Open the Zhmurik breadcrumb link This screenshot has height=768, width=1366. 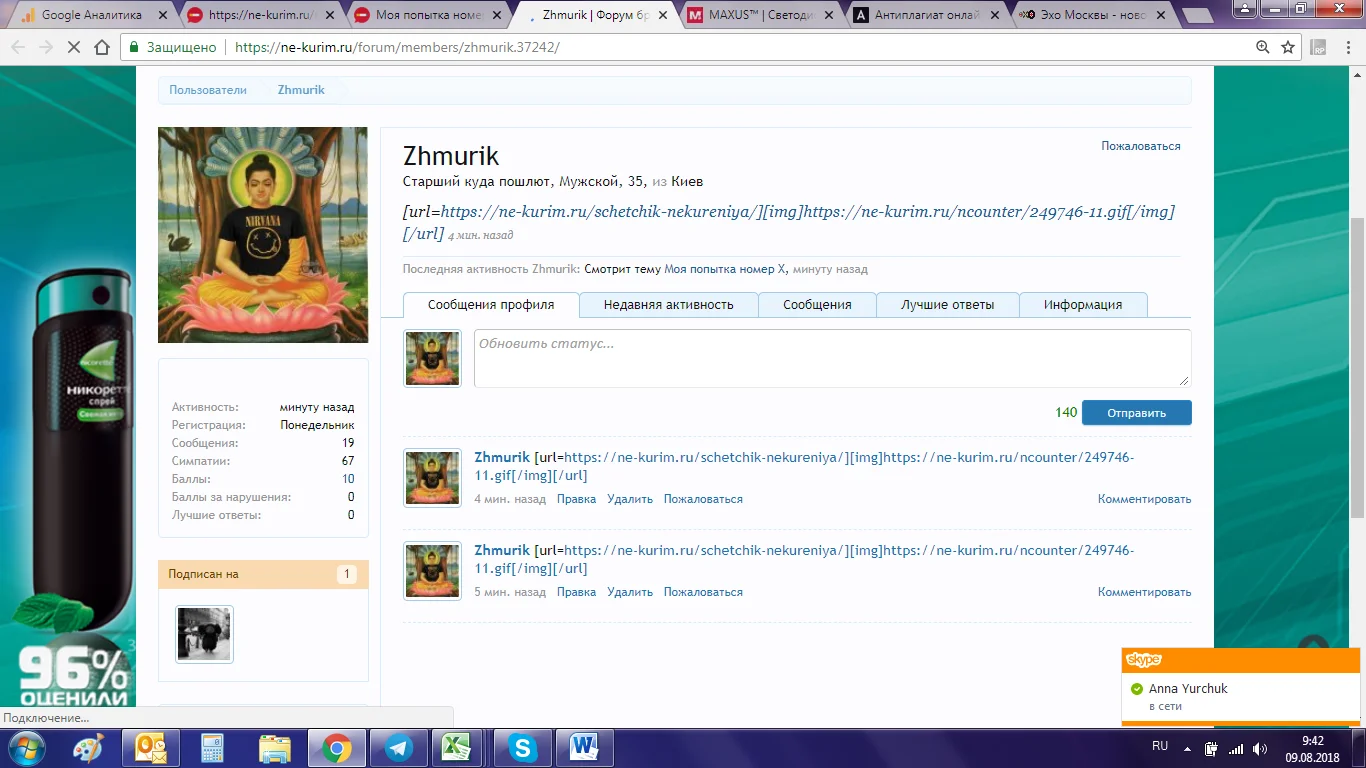click(x=301, y=90)
